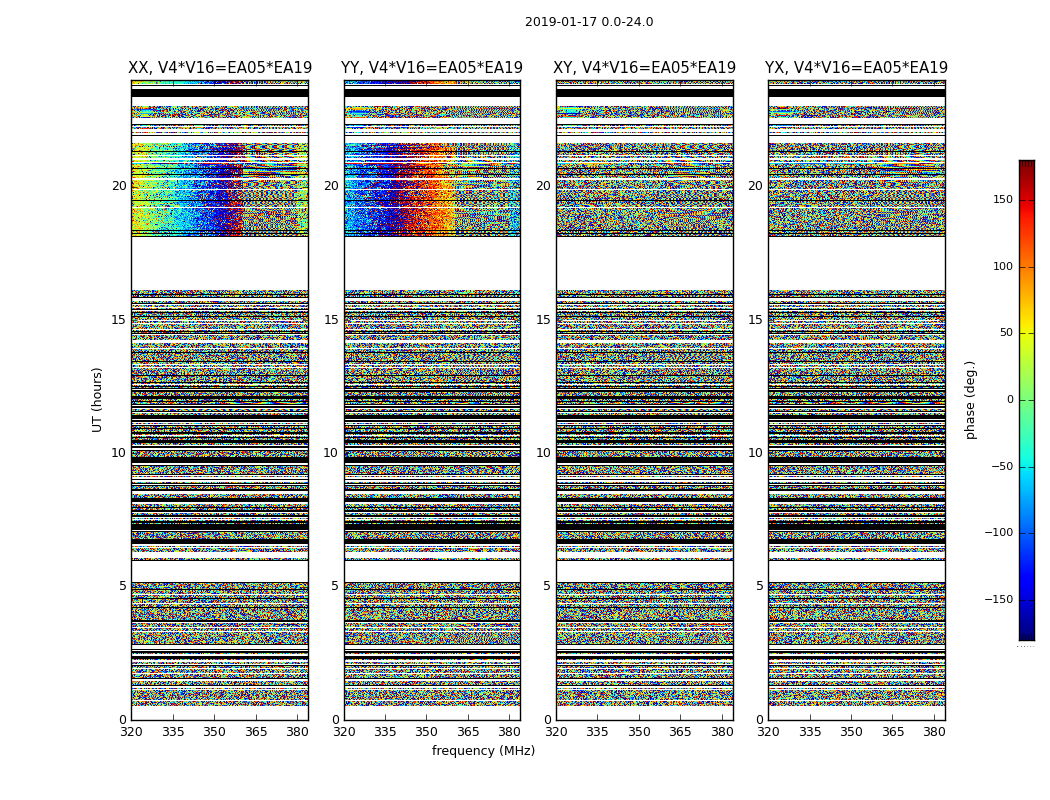Click the 15 hour tick label of the YY plot
1050x800 pixels.
[x=331, y=320]
